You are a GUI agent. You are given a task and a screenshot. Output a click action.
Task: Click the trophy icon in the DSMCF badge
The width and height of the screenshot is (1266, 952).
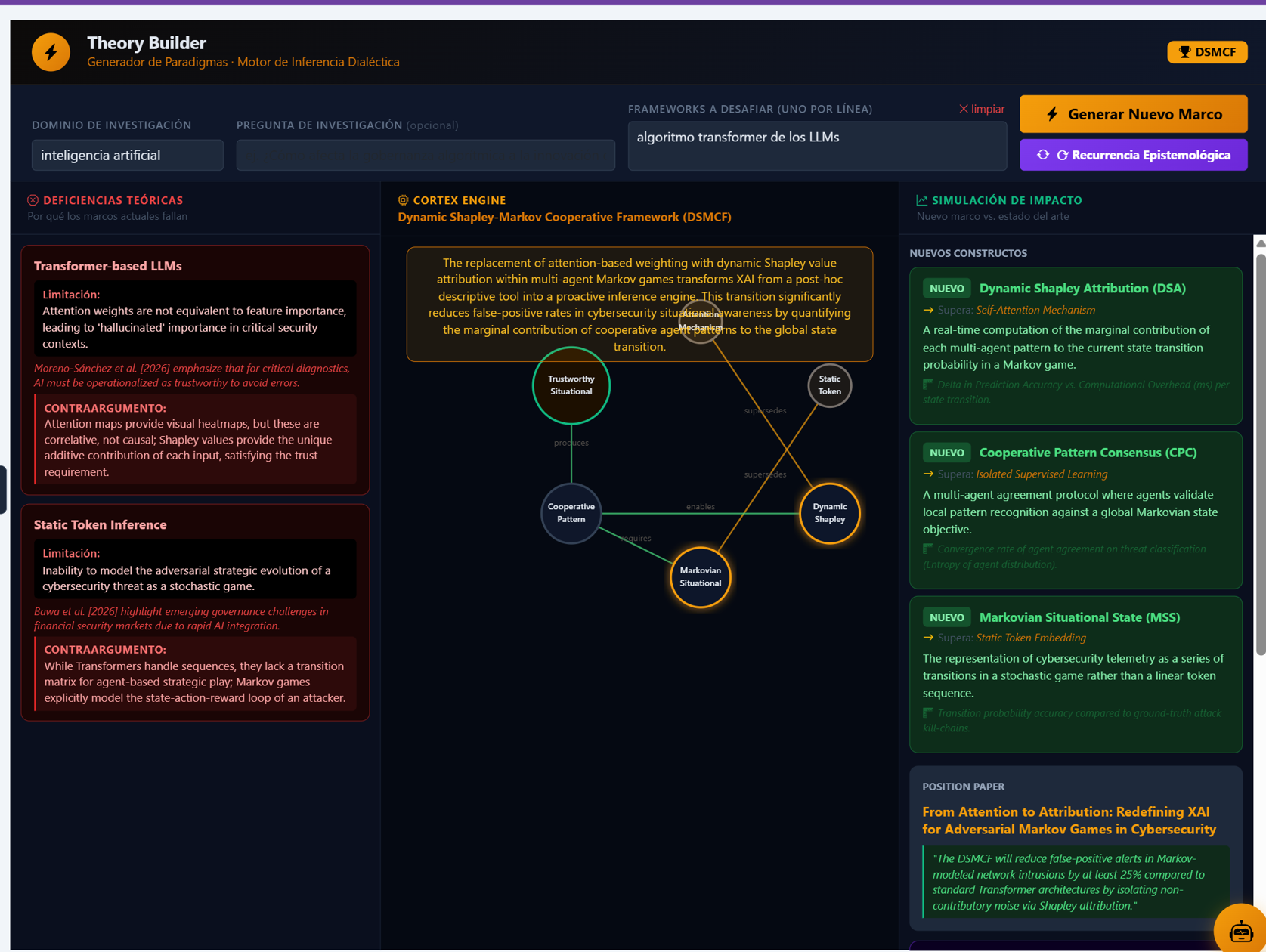coord(1184,52)
